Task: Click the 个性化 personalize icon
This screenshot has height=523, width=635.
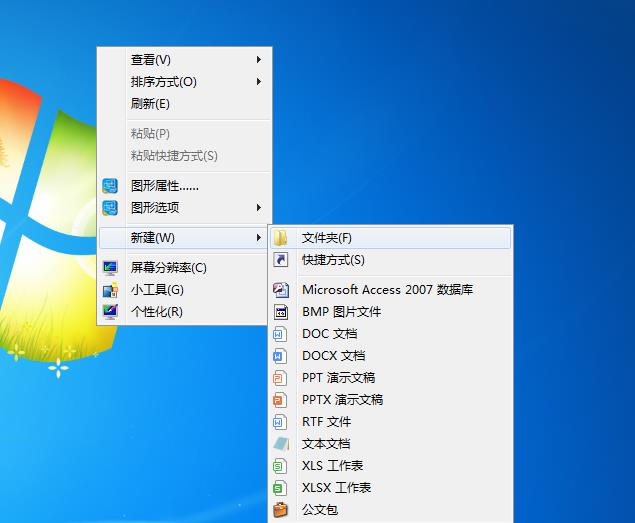Action: point(110,312)
